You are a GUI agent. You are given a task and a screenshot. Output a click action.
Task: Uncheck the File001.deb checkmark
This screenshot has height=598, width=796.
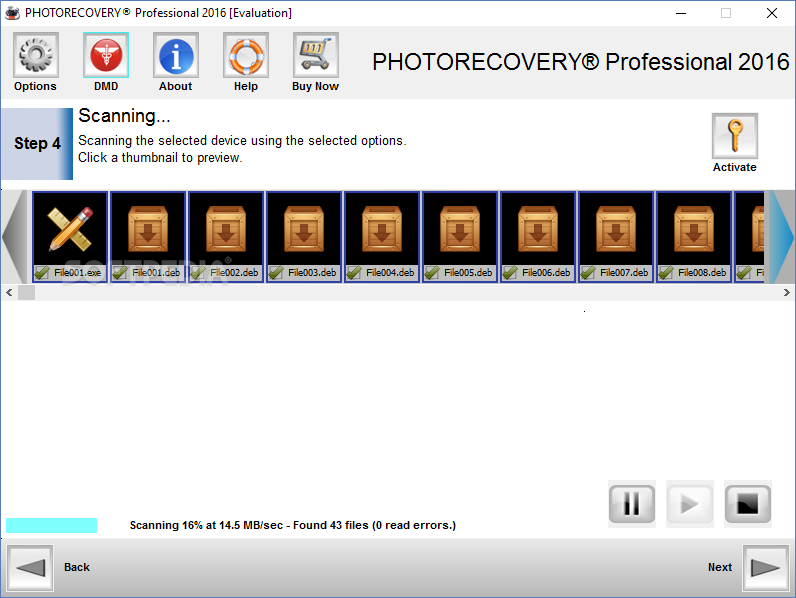[x=120, y=273]
